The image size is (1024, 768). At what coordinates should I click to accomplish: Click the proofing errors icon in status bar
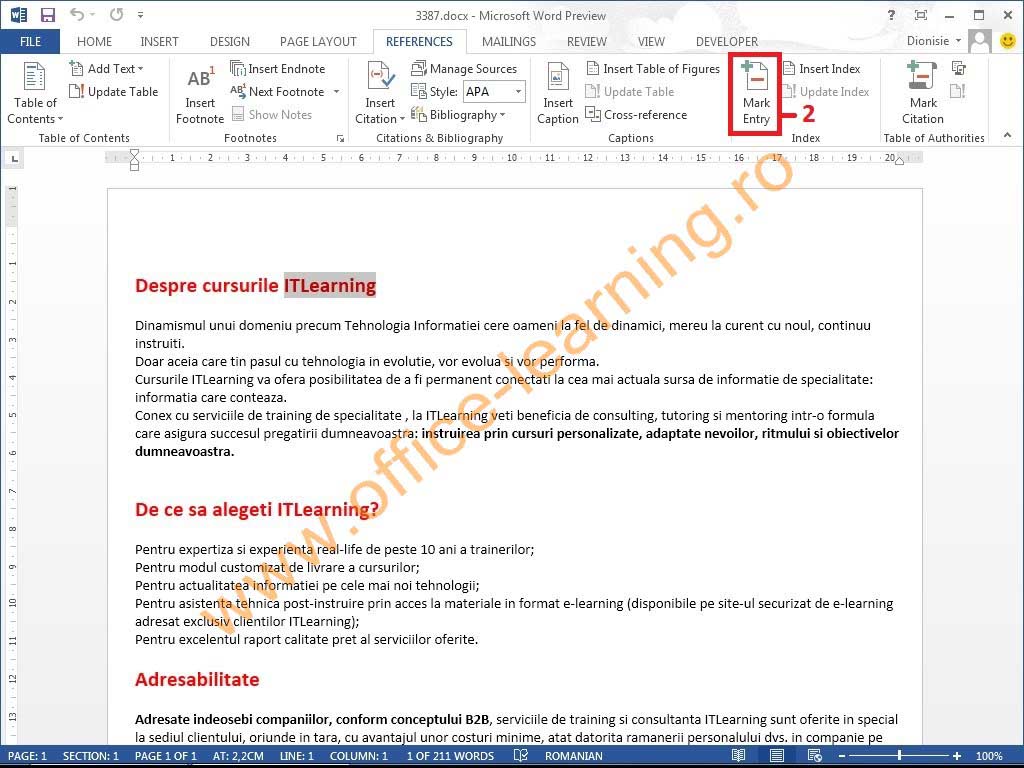[520, 756]
